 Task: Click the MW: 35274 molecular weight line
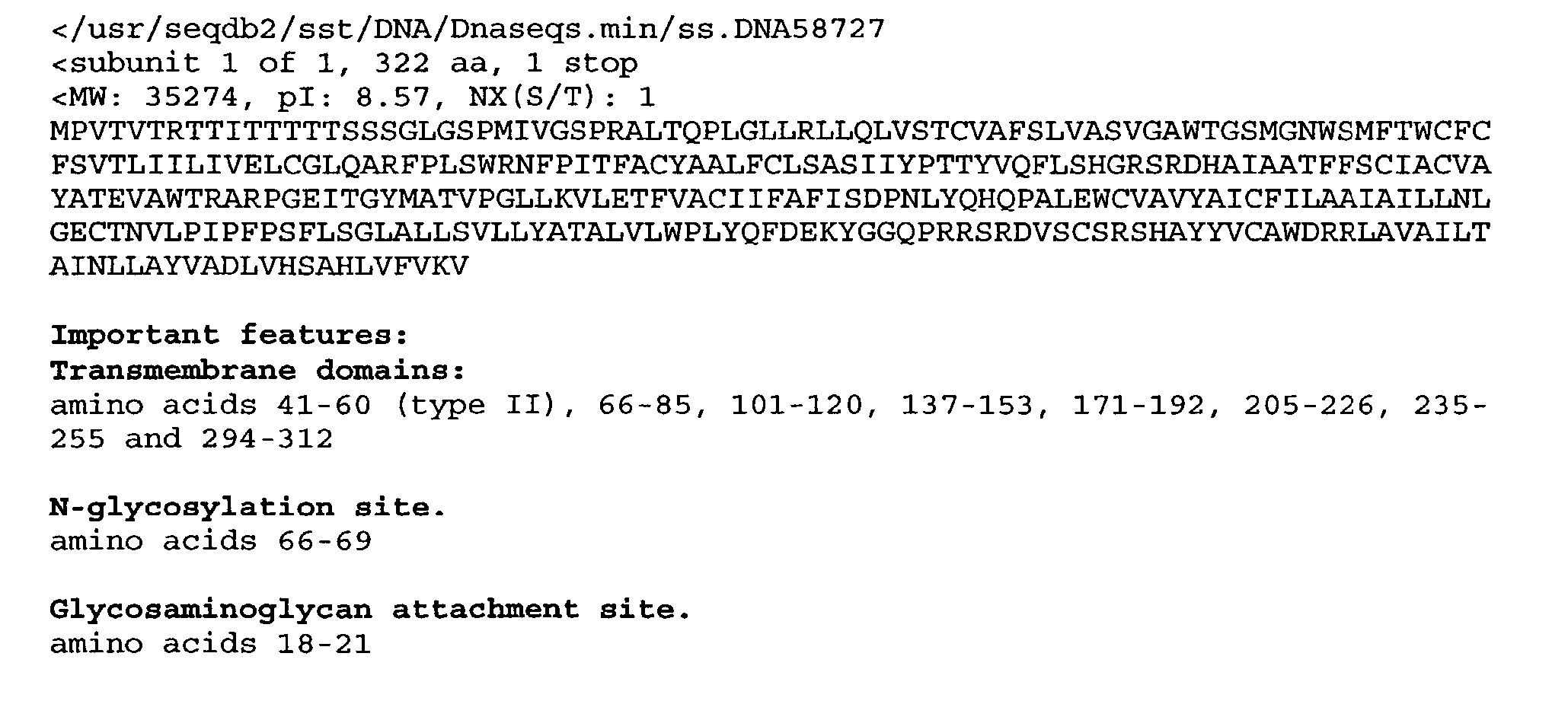[353, 97]
